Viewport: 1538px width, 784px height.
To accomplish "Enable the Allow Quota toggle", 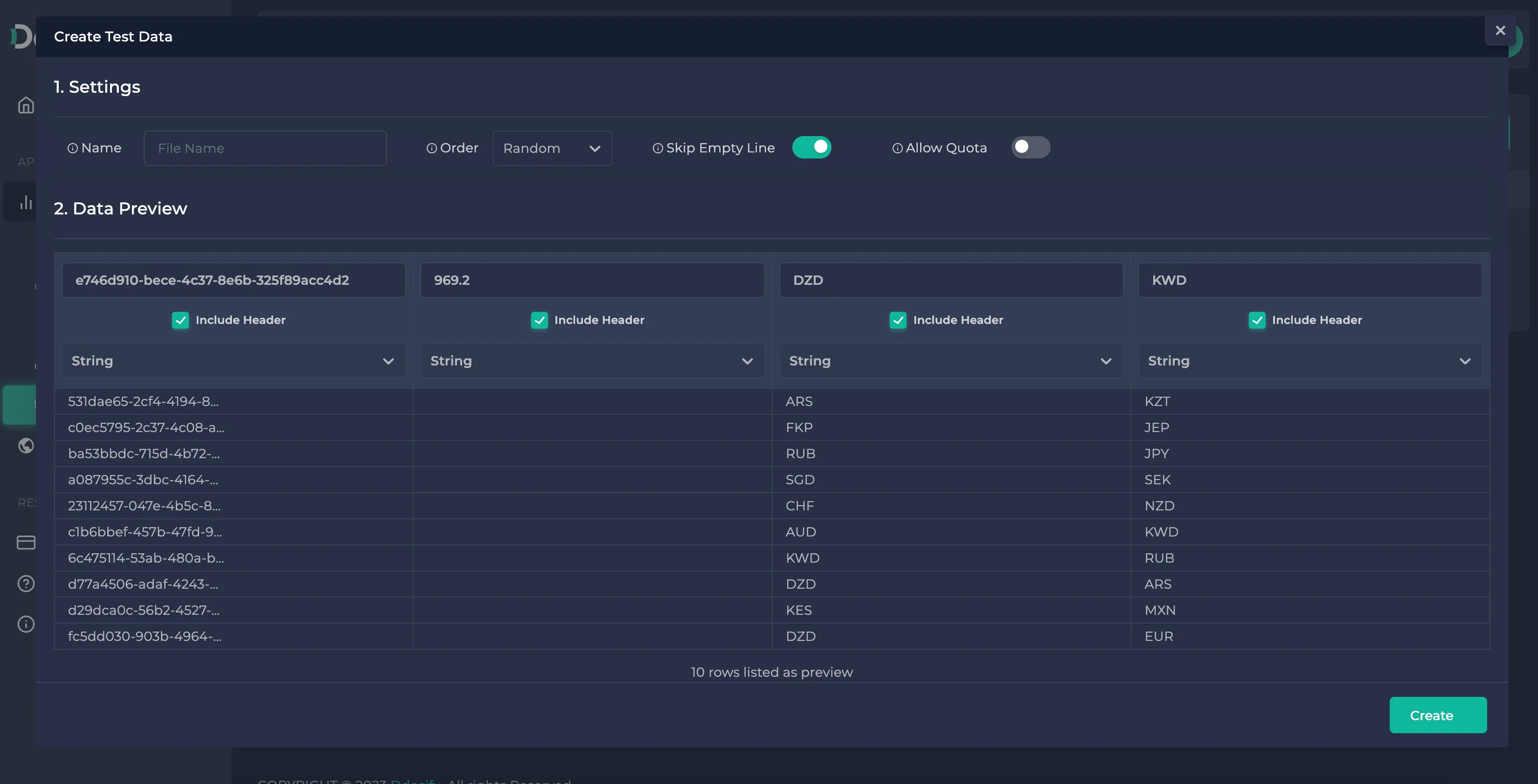I will click(1030, 147).
